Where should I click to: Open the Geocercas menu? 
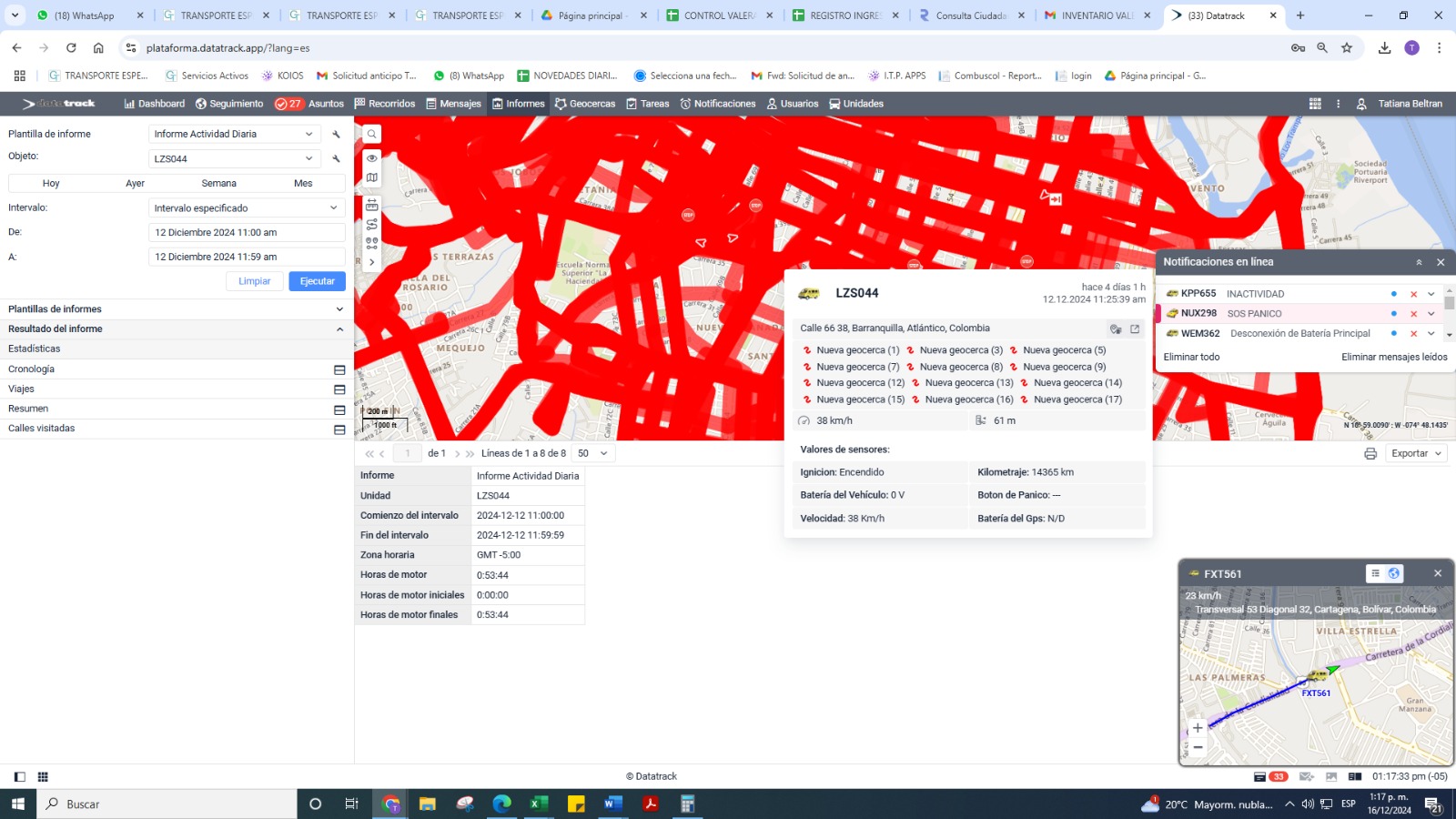584,104
